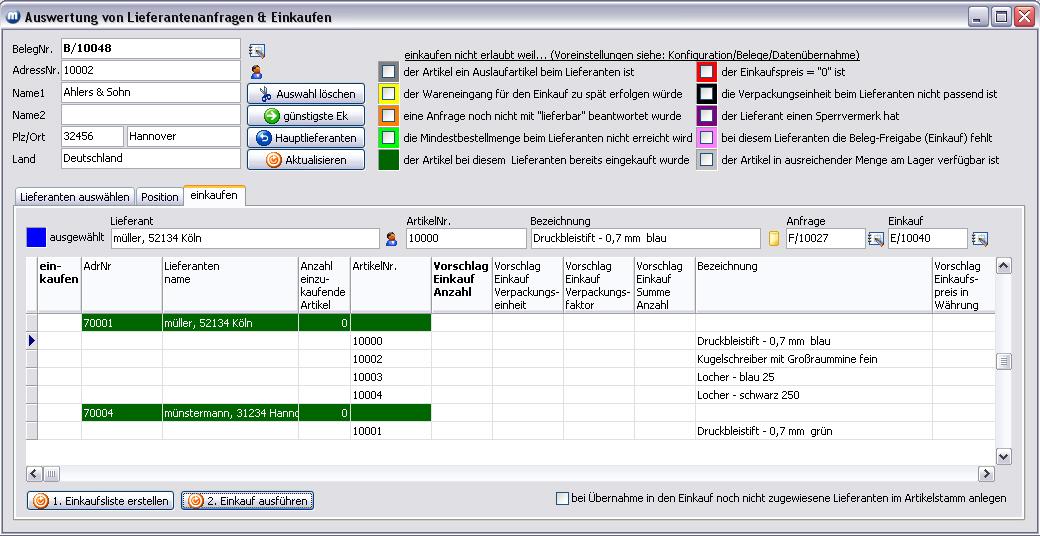
Task: Click the blue 'ausgewählt' color indicator
Action: click(x=36, y=237)
